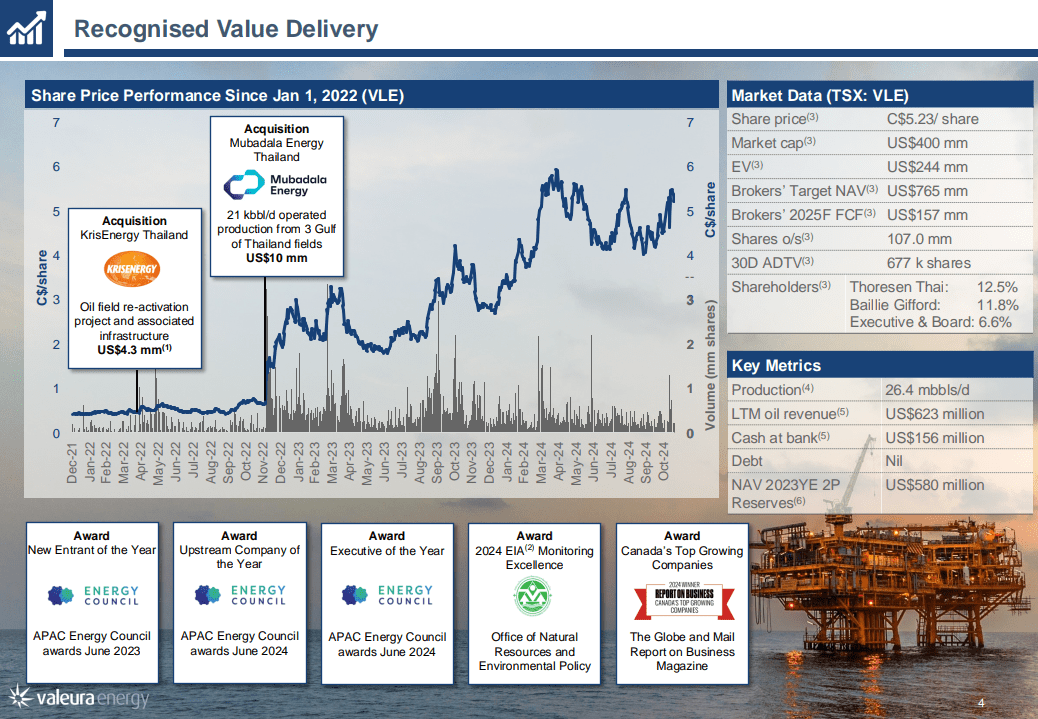Click the US$10 mm value in Mubadala callout
Screen dimensions: 1038x719
pyautogui.click(x=276, y=258)
